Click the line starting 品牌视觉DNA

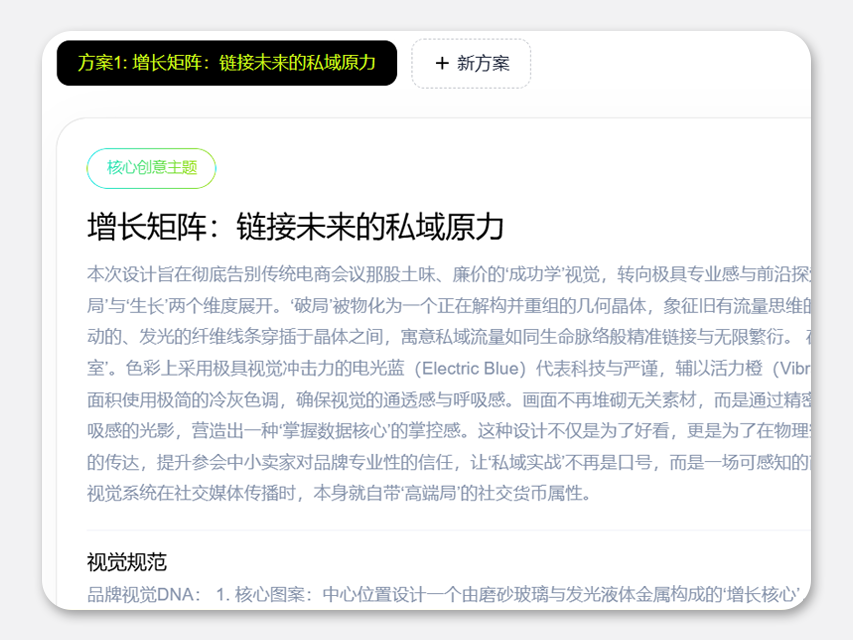pos(444,594)
